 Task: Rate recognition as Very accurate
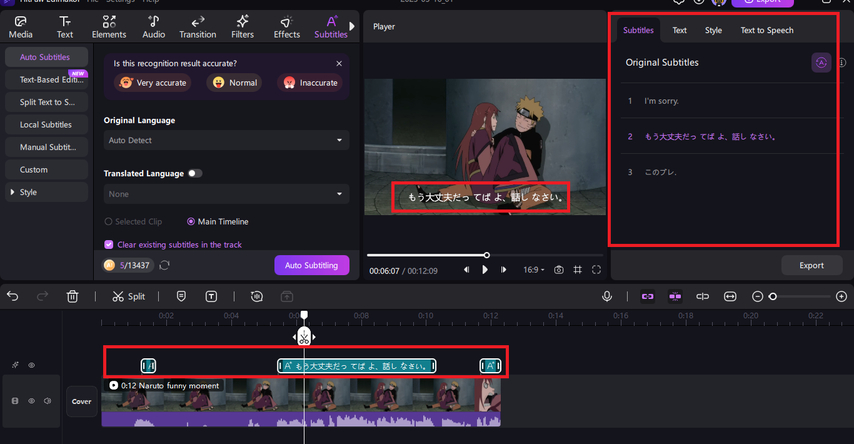pyautogui.click(x=153, y=83)
